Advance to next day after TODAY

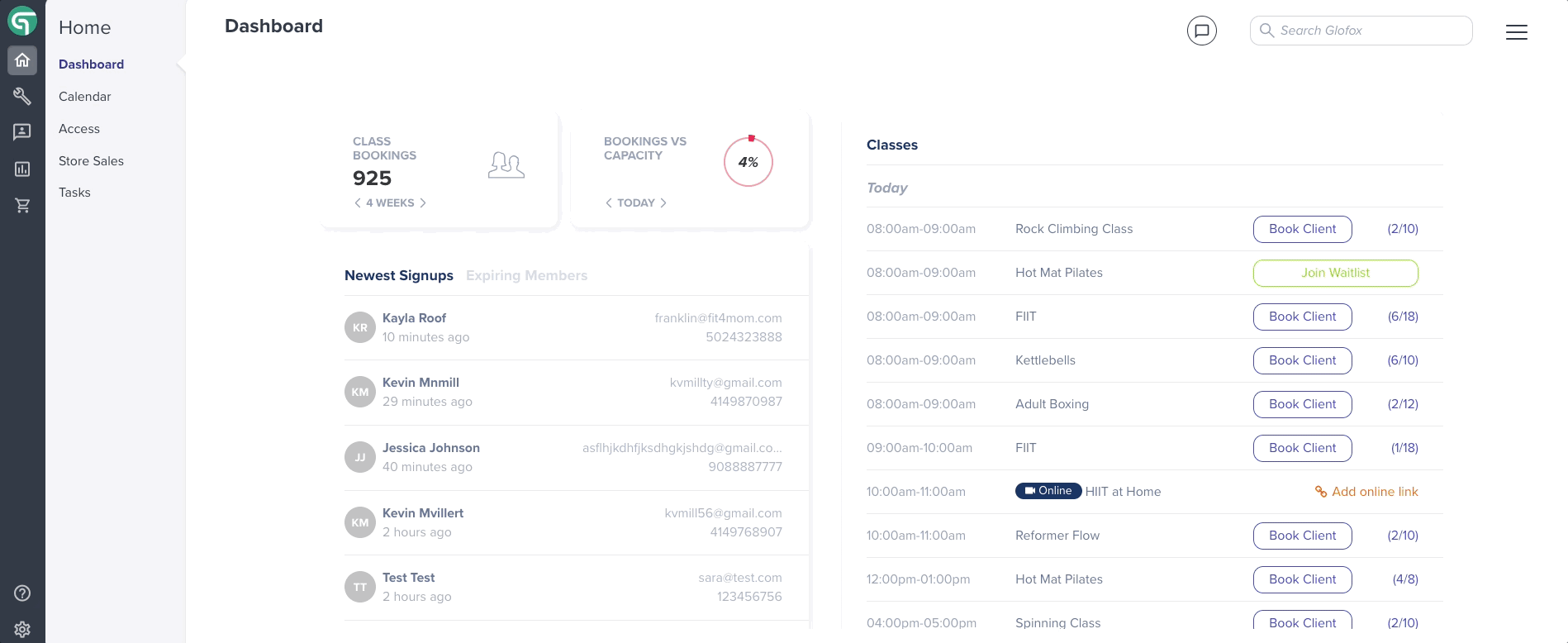[x=663, y=202]
